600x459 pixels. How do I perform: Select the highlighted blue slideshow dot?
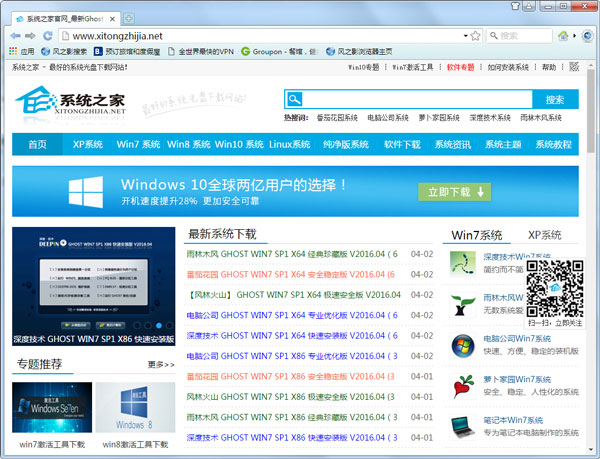158,326
